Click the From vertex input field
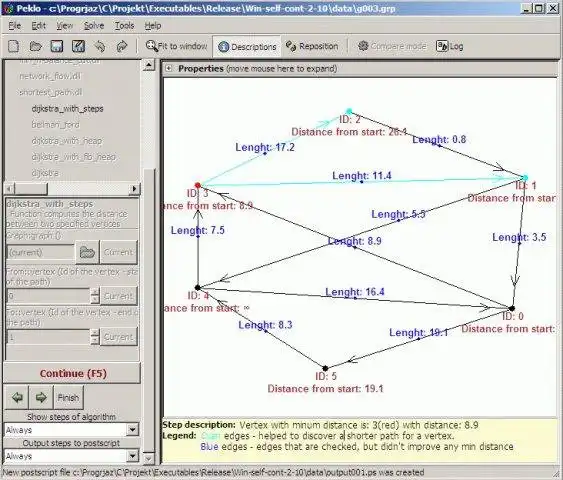 [48, 296]
